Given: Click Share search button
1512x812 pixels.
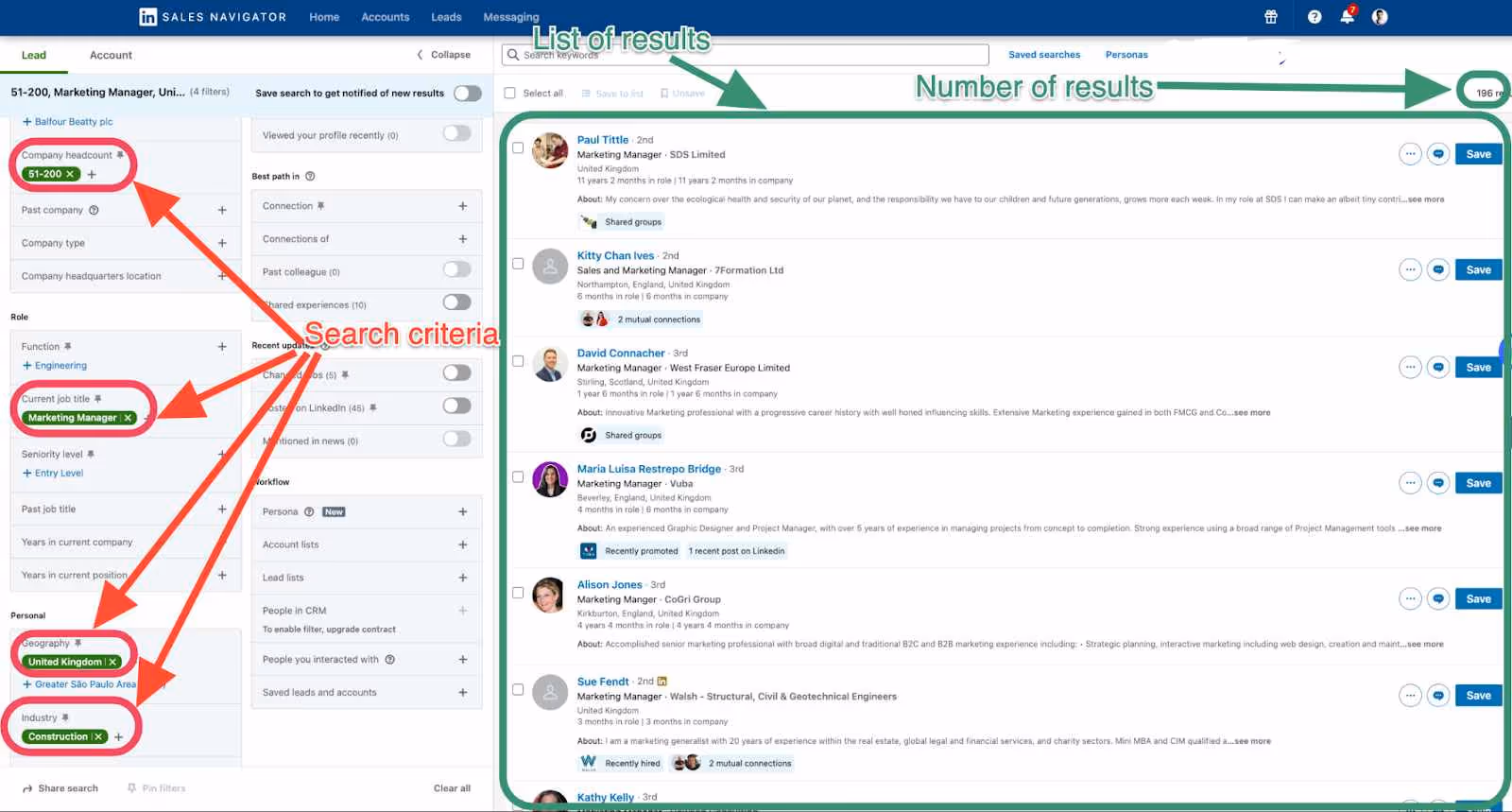Looking at the screenshot, I should pyautogui.click(x=60, y=788).
